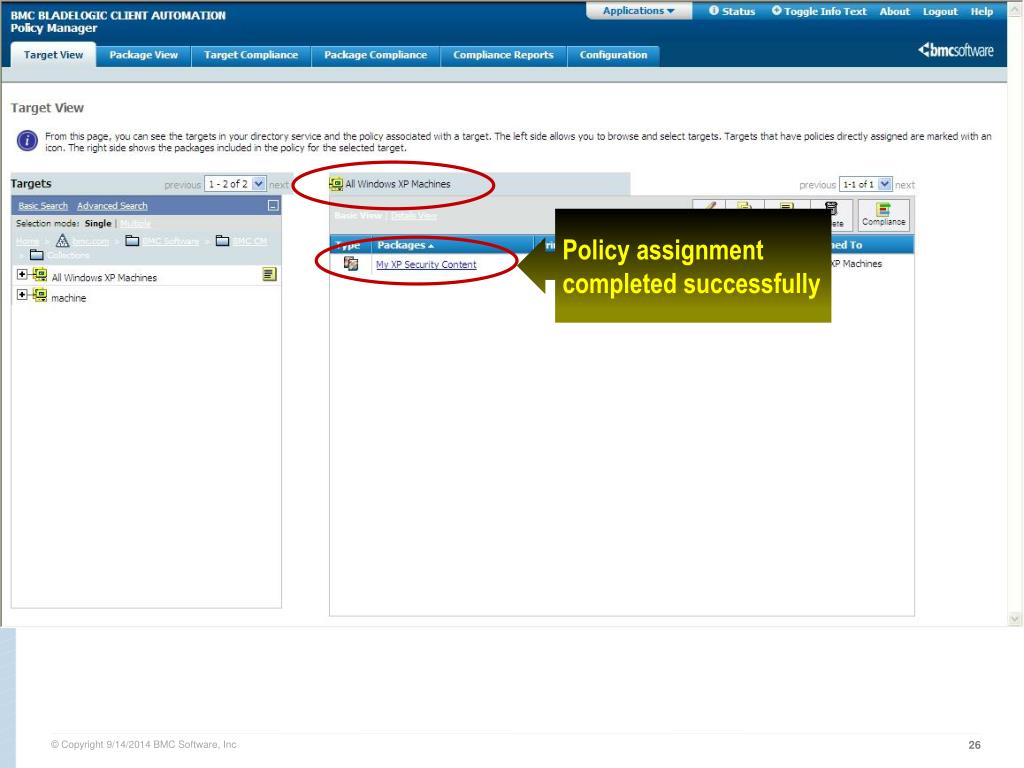
Task: Open Target Compliance tab
Action: tap(251, 55)
